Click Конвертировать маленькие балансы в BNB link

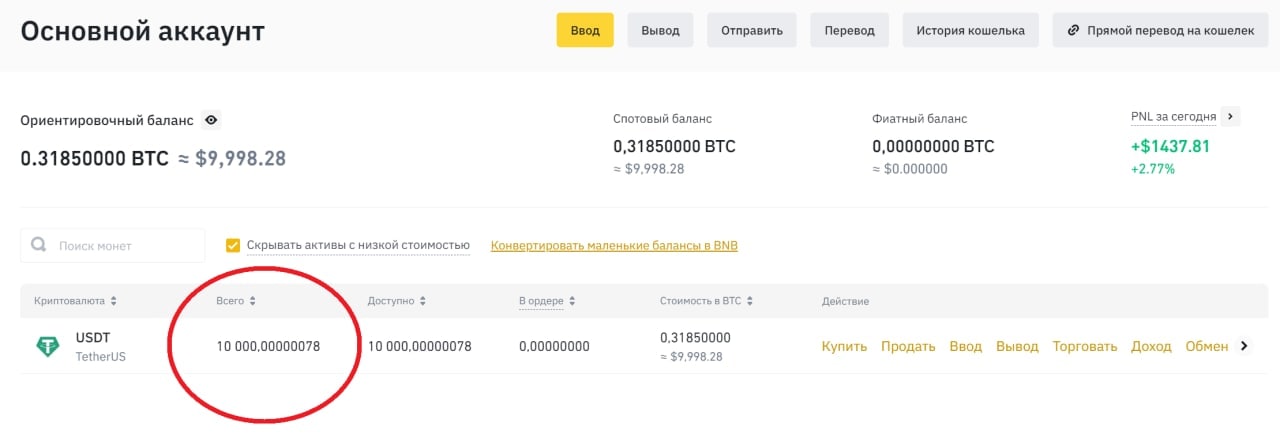pyautogui.click(x=614, y=245)
